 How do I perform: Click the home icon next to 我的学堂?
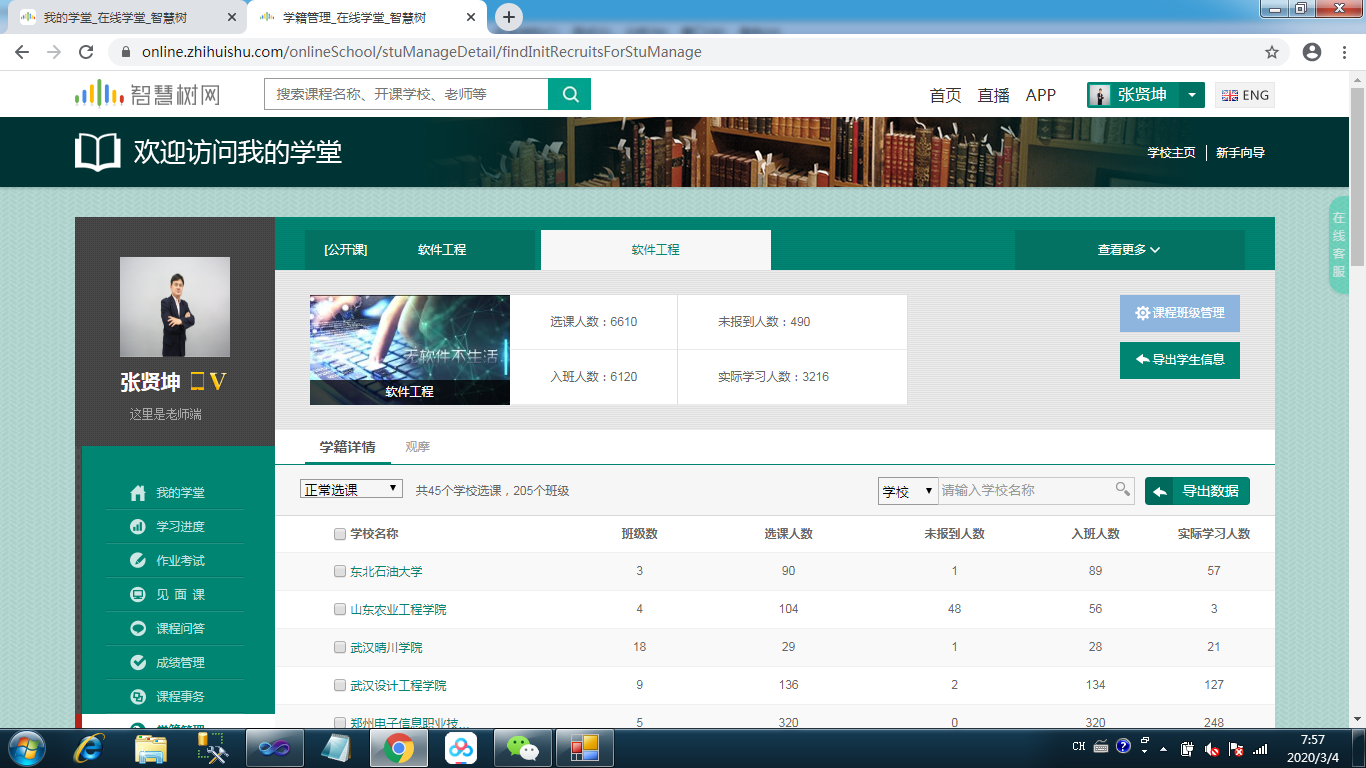coord(138,493)
